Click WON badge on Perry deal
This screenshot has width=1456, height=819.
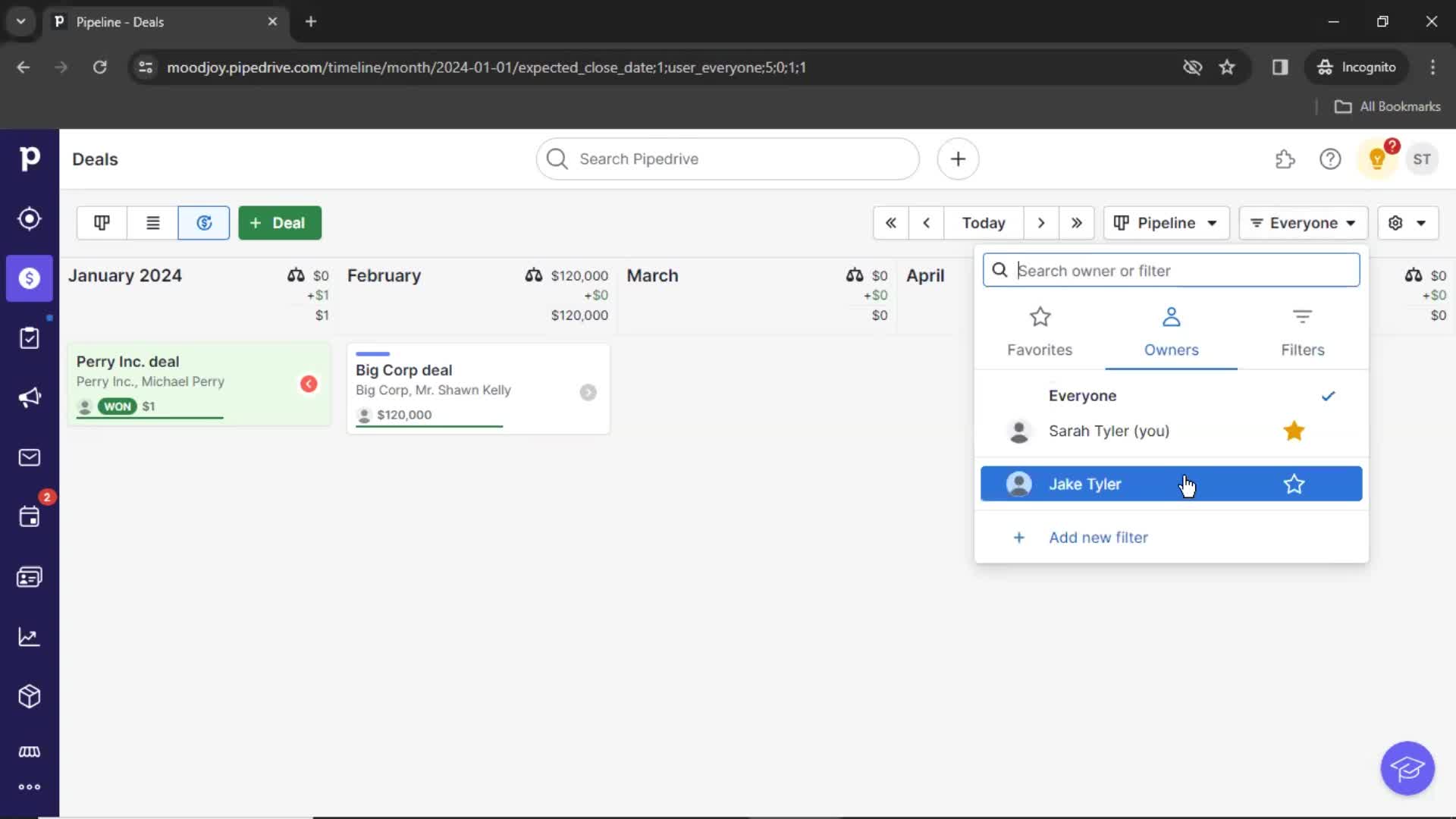(x=118, y=406)
